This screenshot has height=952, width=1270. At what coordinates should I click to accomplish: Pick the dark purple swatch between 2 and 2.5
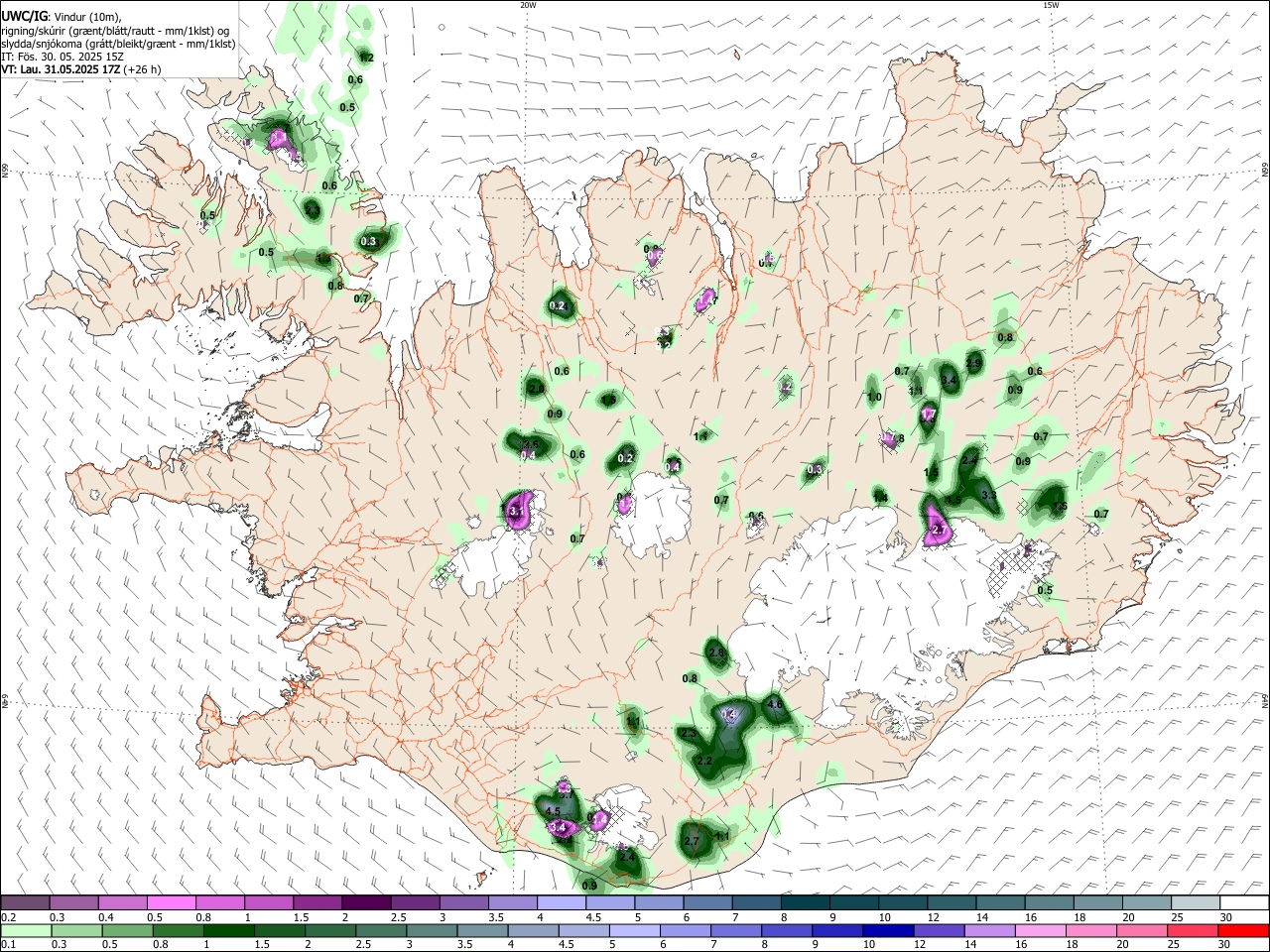365,902
